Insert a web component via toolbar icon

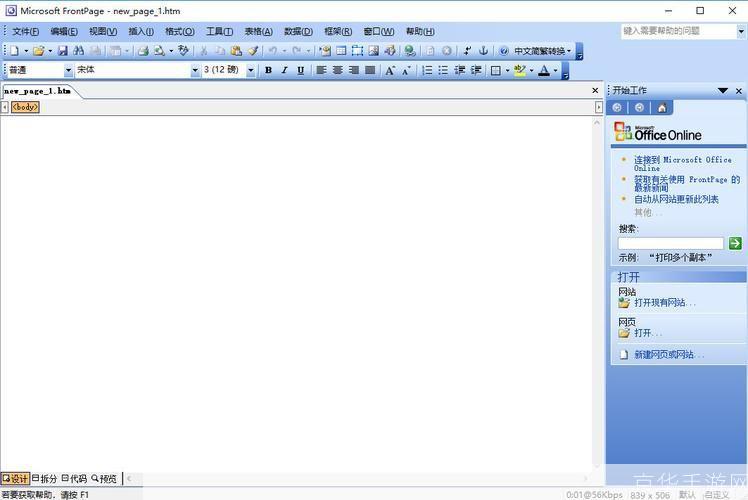(x=325, y=51)
